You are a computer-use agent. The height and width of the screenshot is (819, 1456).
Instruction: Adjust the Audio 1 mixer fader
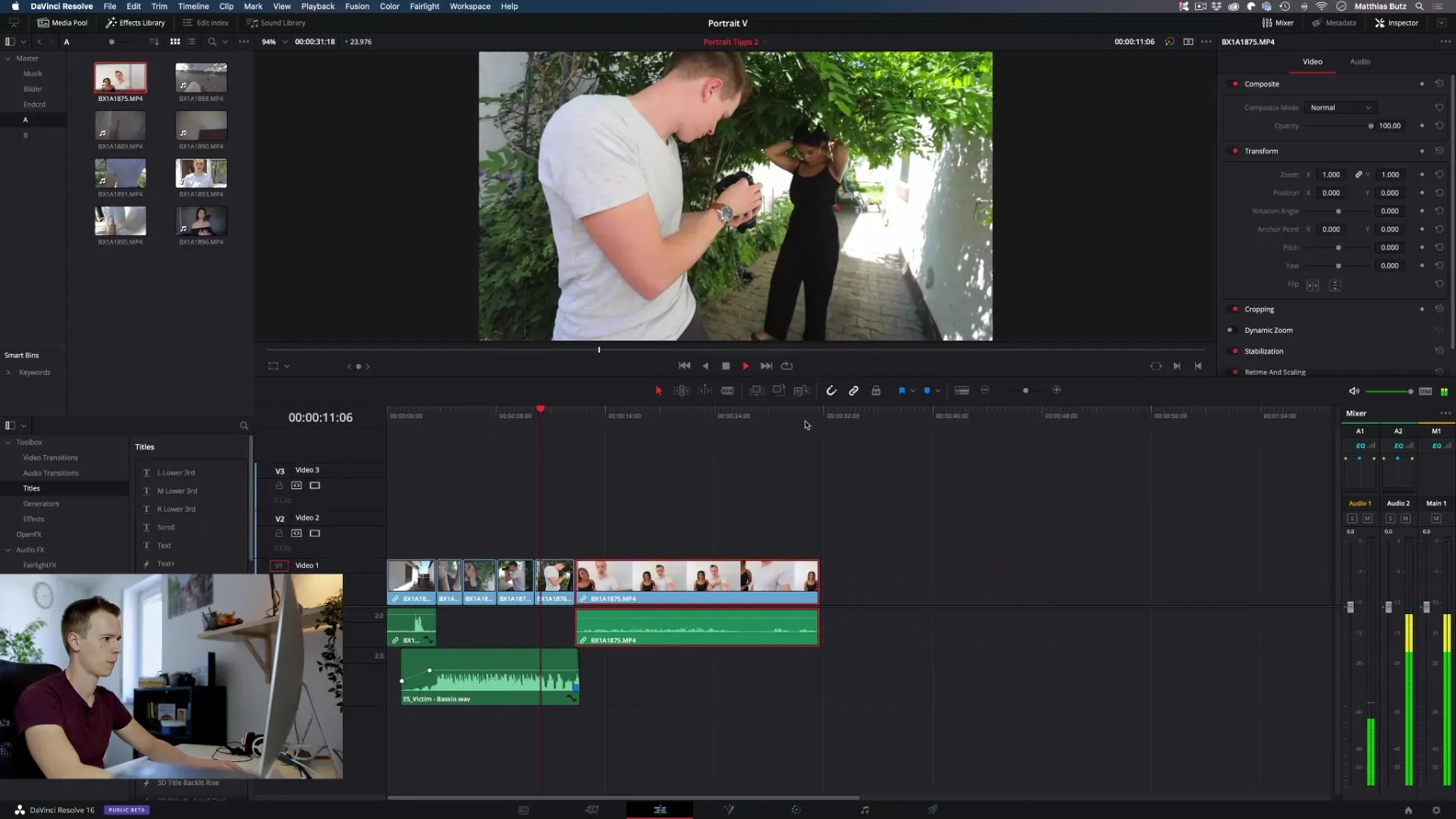coord(1350,607)
